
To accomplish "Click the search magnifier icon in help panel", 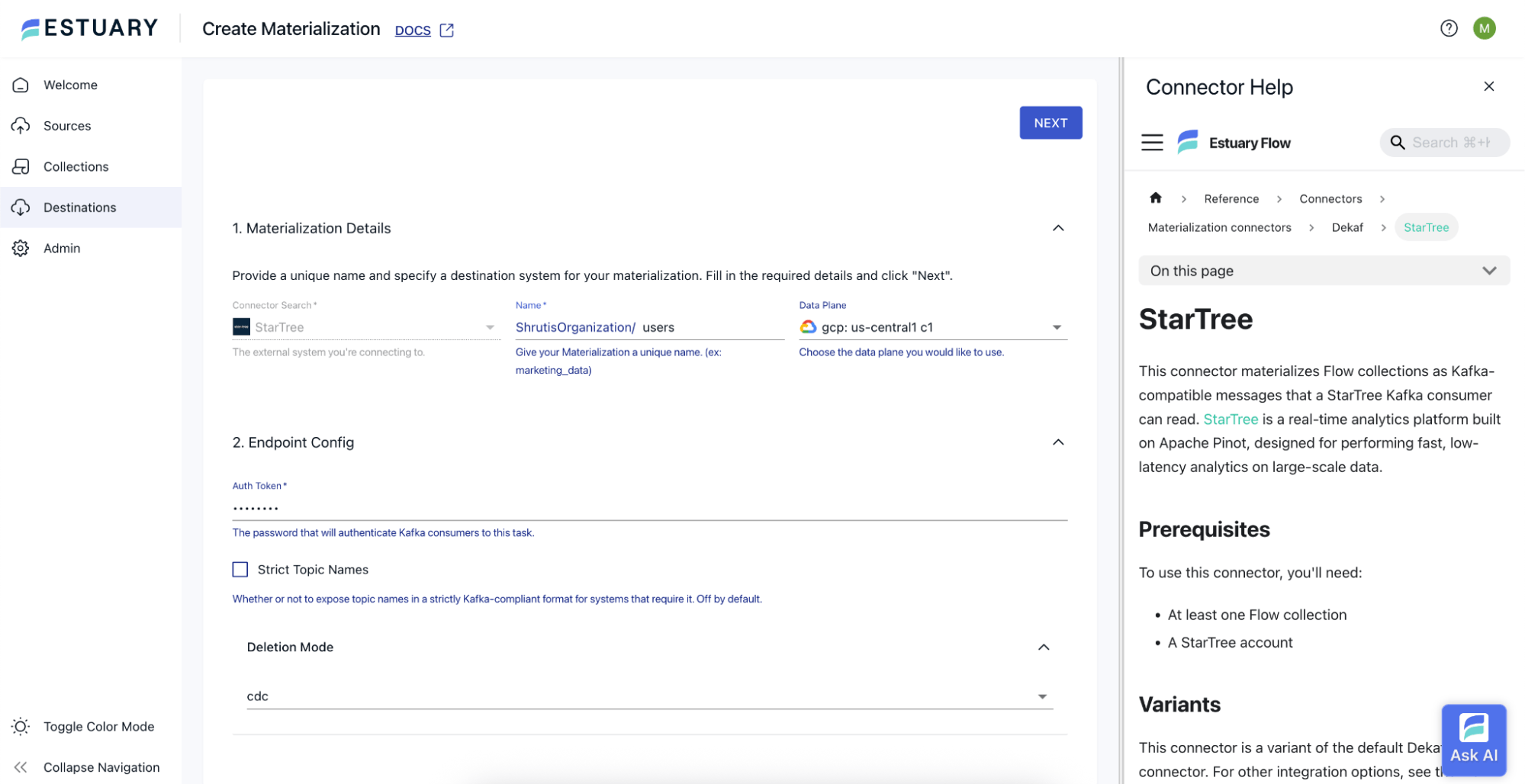I will [x=1397, y=143].
